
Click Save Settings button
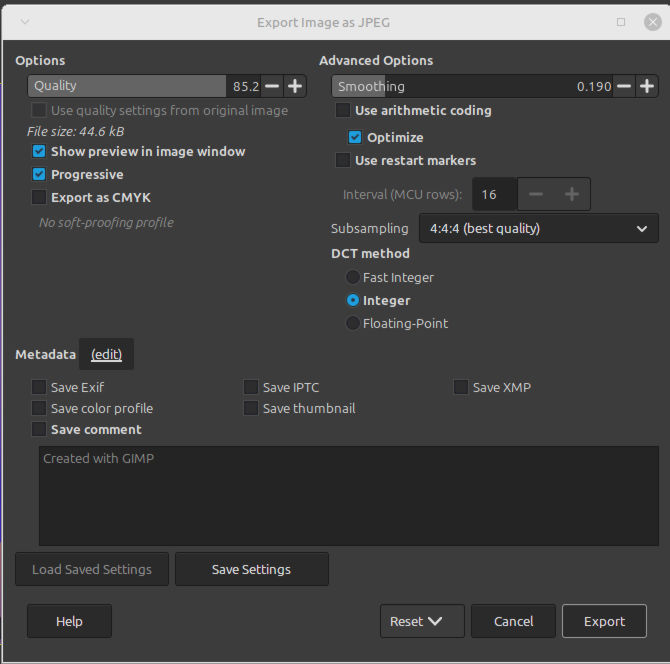(251, 569)
